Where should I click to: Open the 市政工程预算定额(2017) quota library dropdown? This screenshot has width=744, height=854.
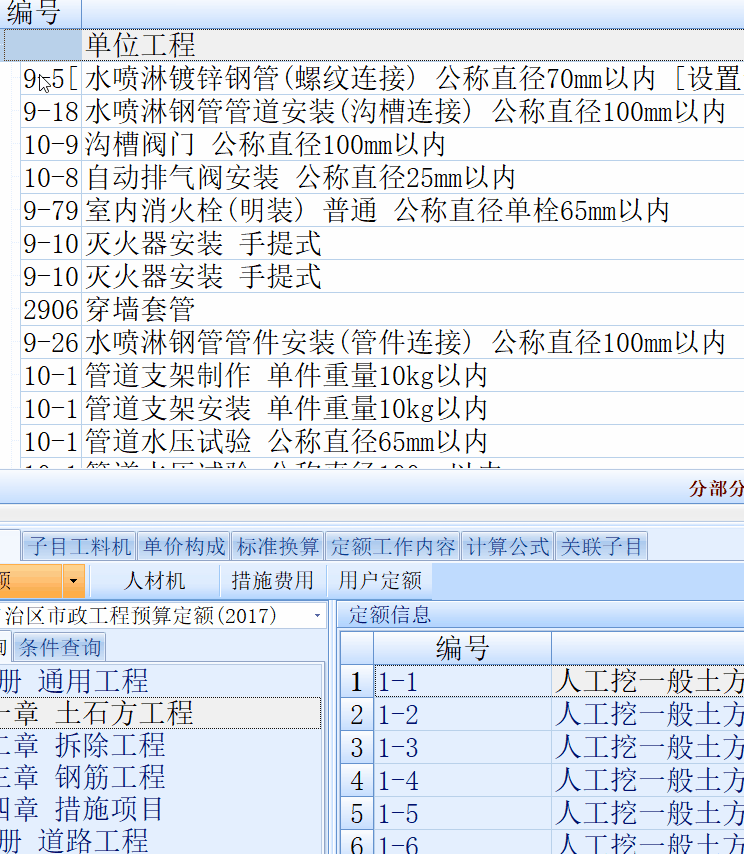pos(317,616)
